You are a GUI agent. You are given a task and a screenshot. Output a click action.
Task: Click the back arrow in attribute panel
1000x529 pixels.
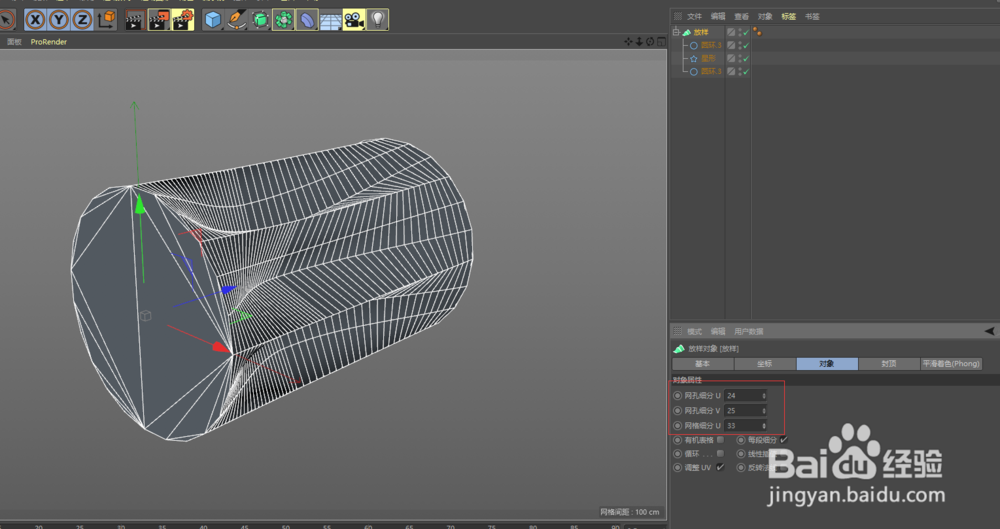click(989, 331)
